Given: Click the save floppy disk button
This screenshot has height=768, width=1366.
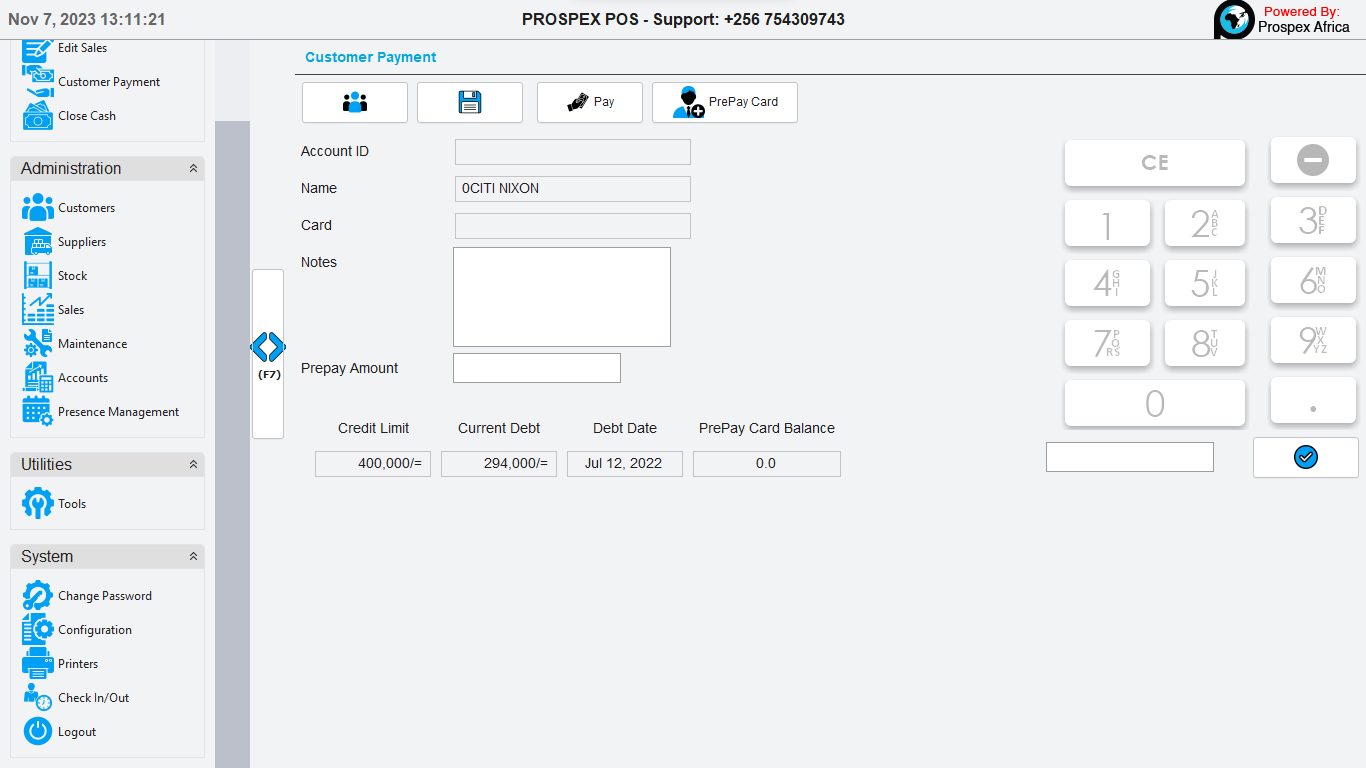Looking at the screenshot, I should 469,102.
